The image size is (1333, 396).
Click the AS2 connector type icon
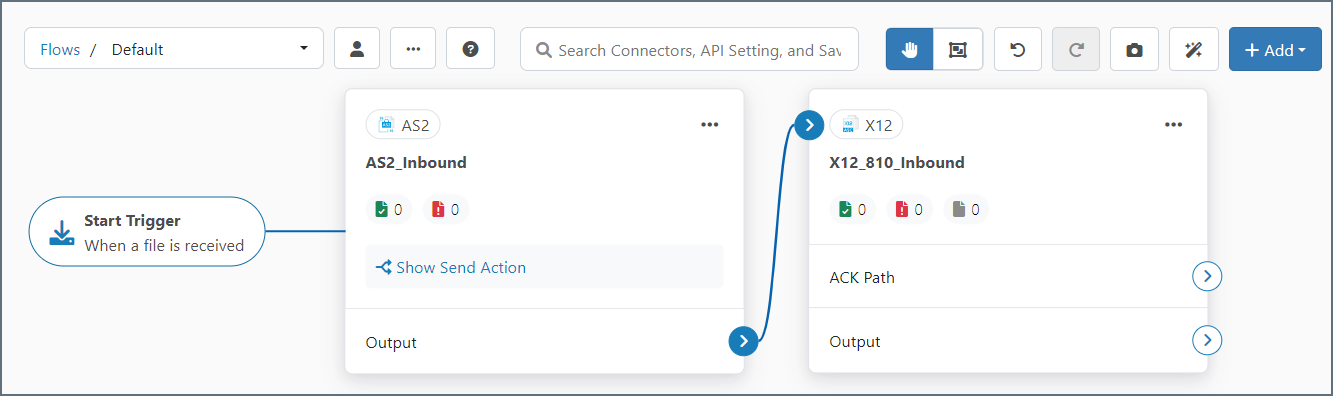[386, 125]
